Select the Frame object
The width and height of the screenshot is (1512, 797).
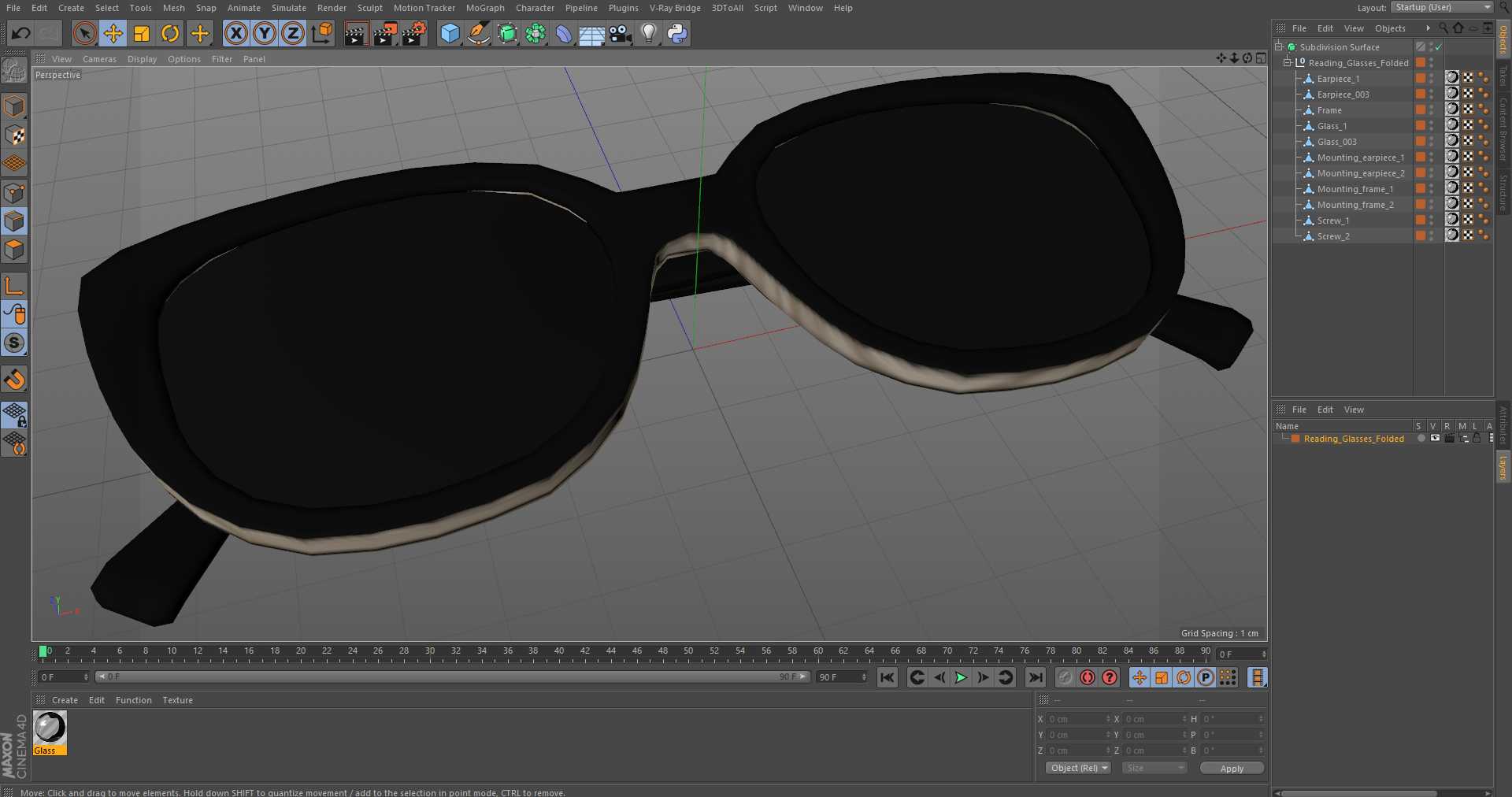(1329, 110)
